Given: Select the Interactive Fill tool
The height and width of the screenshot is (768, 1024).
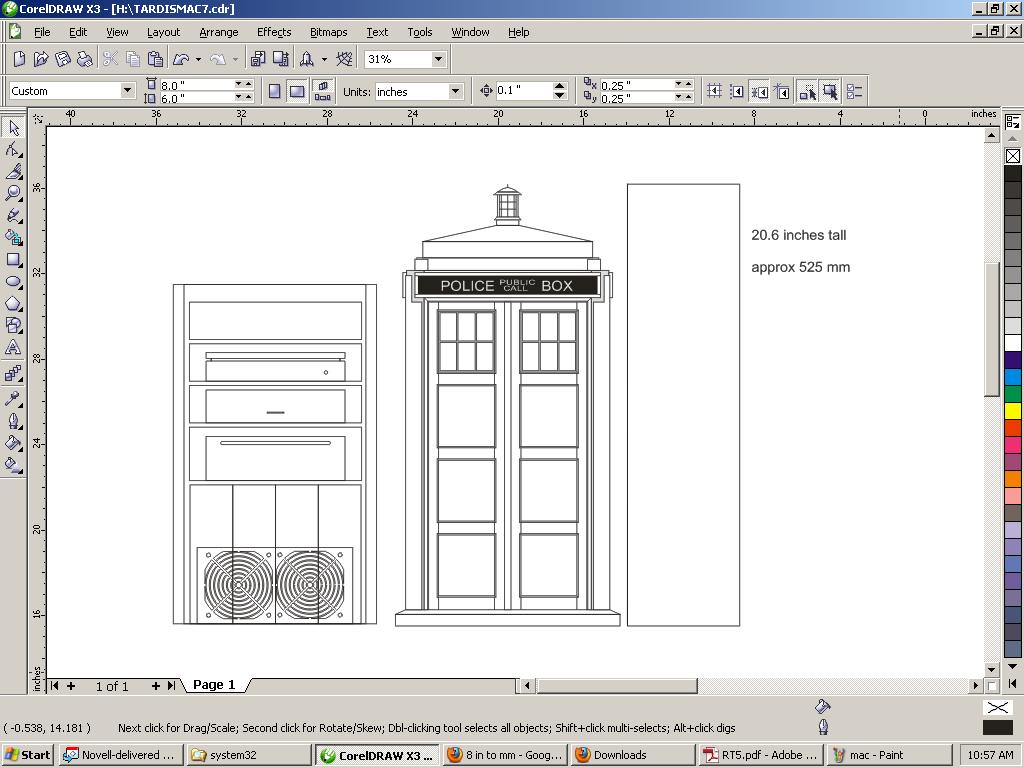Looking at the screenshot, I should 13,465.
